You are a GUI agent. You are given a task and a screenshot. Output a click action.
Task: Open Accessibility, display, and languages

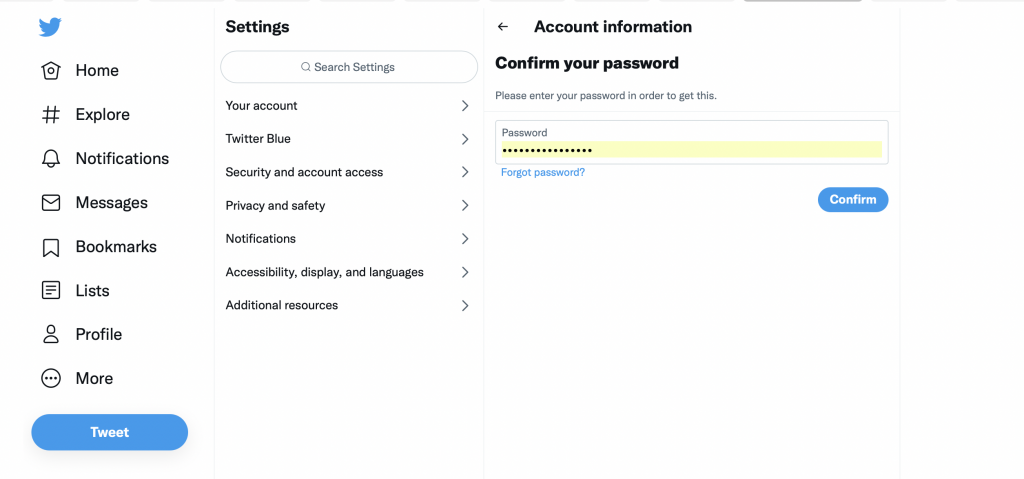[349, 272]
